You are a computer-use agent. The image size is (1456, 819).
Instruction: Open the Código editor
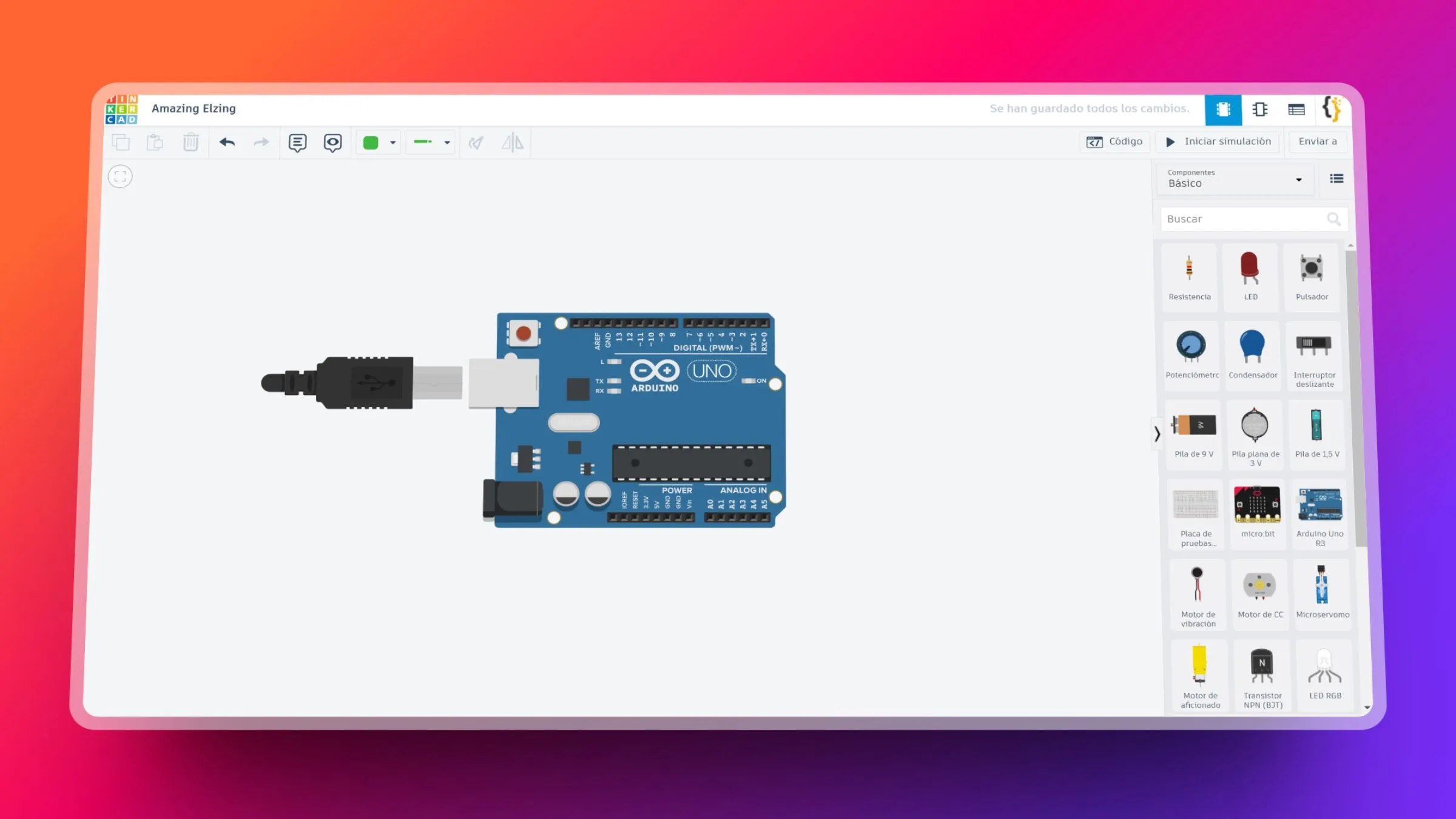(x=1114, y=141)
